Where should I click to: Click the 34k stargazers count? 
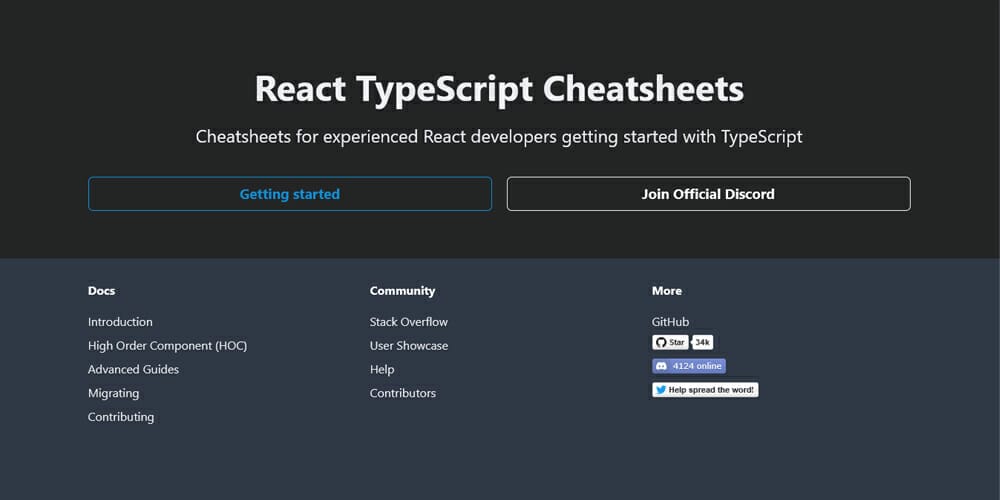[703, 342]
